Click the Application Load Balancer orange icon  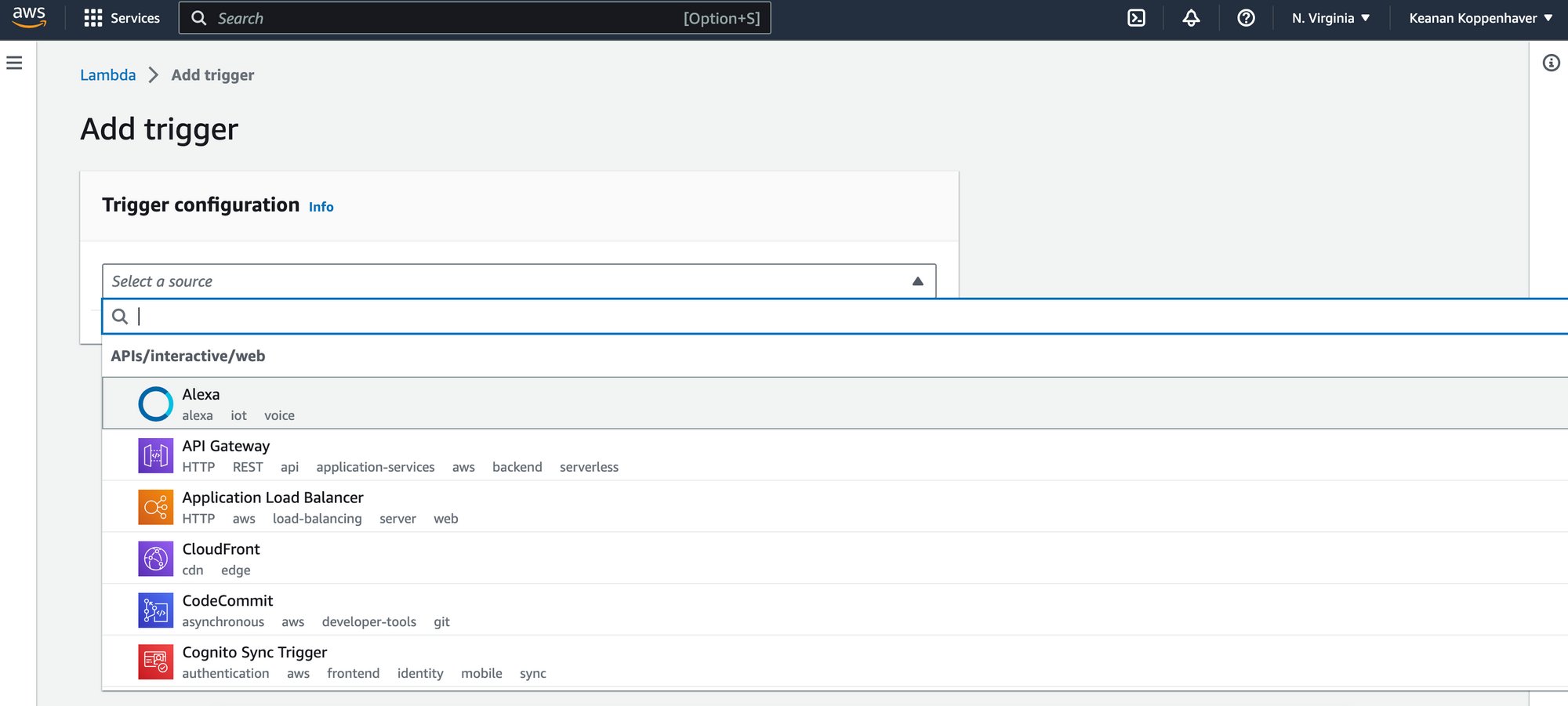point(155,507)
